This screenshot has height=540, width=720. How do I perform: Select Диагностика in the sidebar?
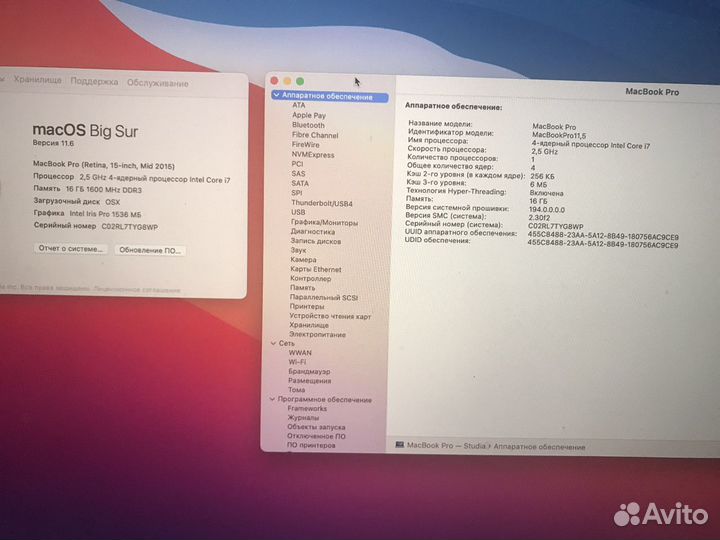tap(313, 232)
